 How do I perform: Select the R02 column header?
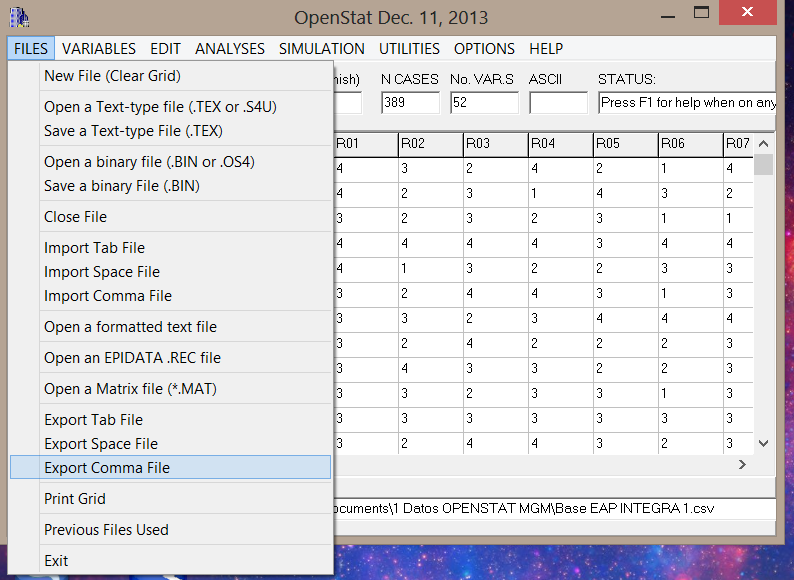click(431, 144)
